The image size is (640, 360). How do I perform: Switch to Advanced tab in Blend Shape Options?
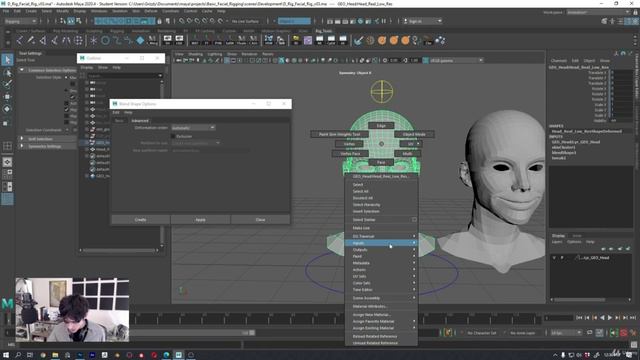pyautogui.click(x=140, y=121)
